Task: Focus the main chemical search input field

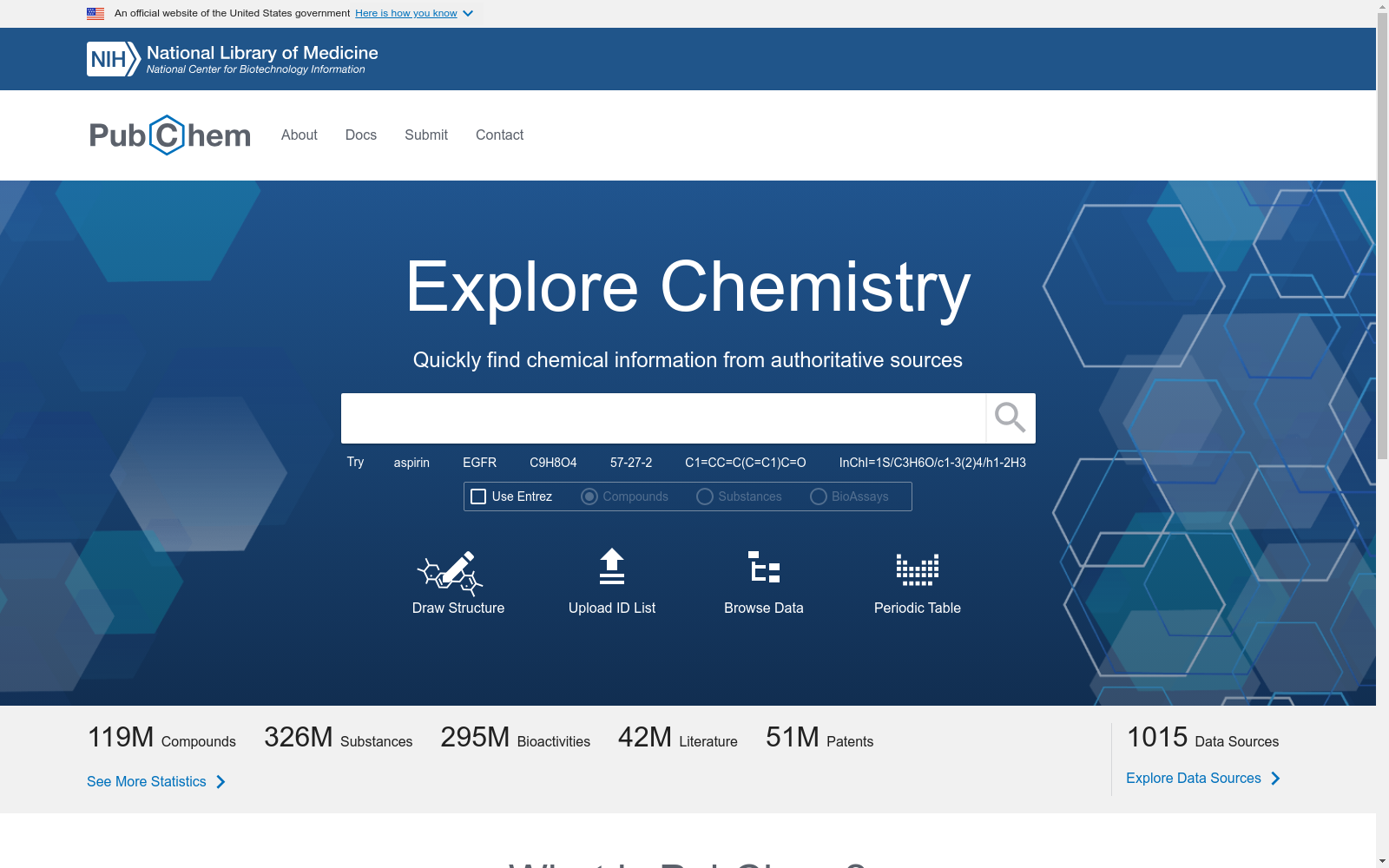Action: coord(663,418)
